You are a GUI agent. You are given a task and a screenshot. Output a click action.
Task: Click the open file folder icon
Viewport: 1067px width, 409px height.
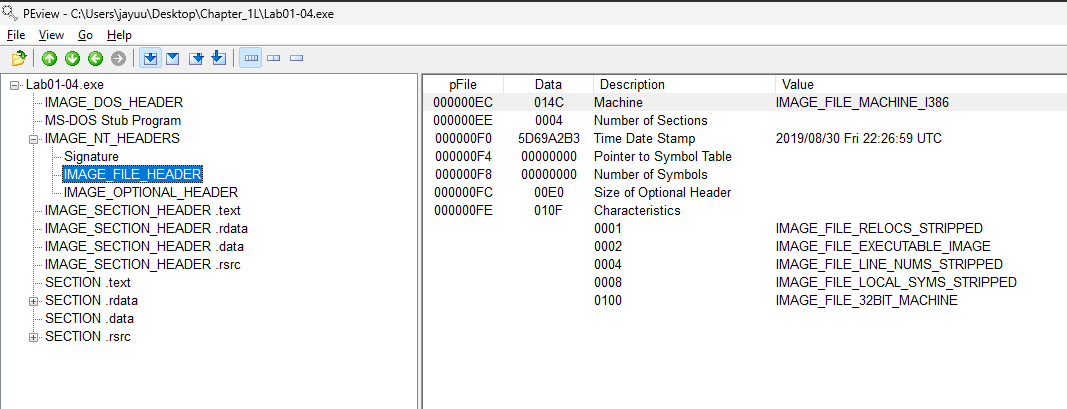click(19, 59)
